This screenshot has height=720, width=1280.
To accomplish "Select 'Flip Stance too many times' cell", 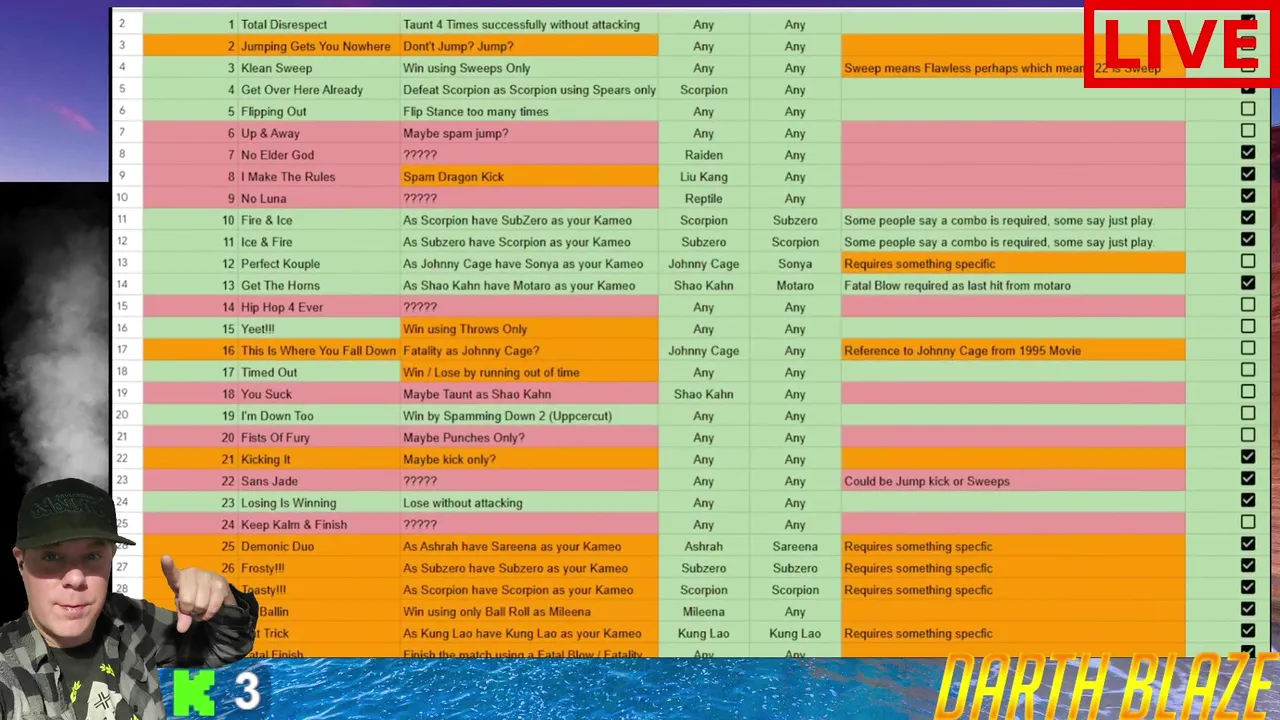I will pos(529,111).
